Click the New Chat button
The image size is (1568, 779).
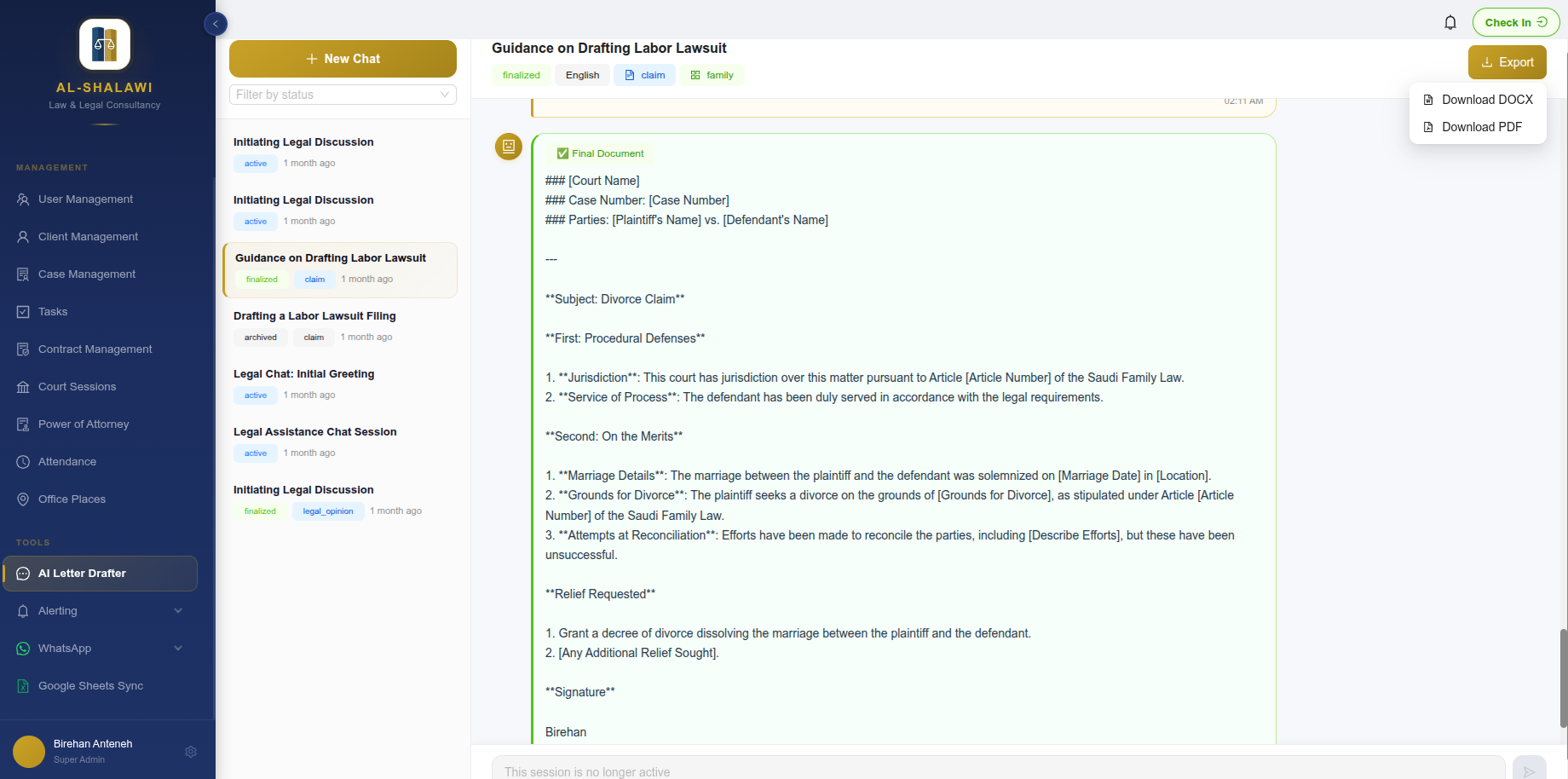(343, 58)
